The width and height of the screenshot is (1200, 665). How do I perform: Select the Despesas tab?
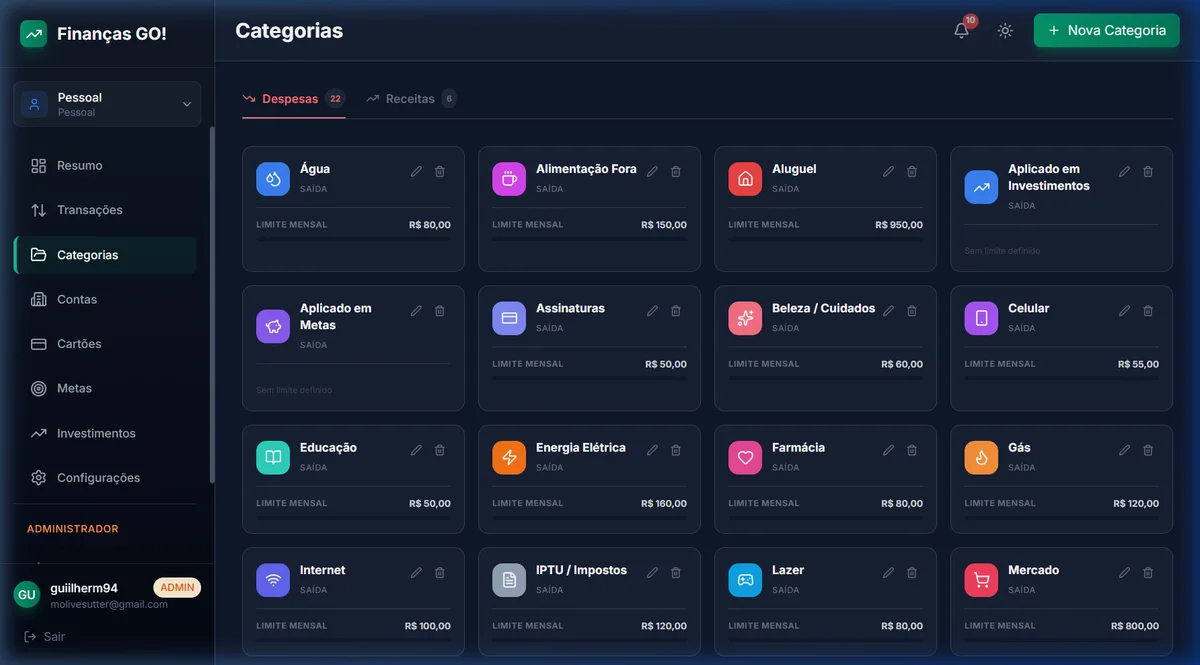(291, 99)
